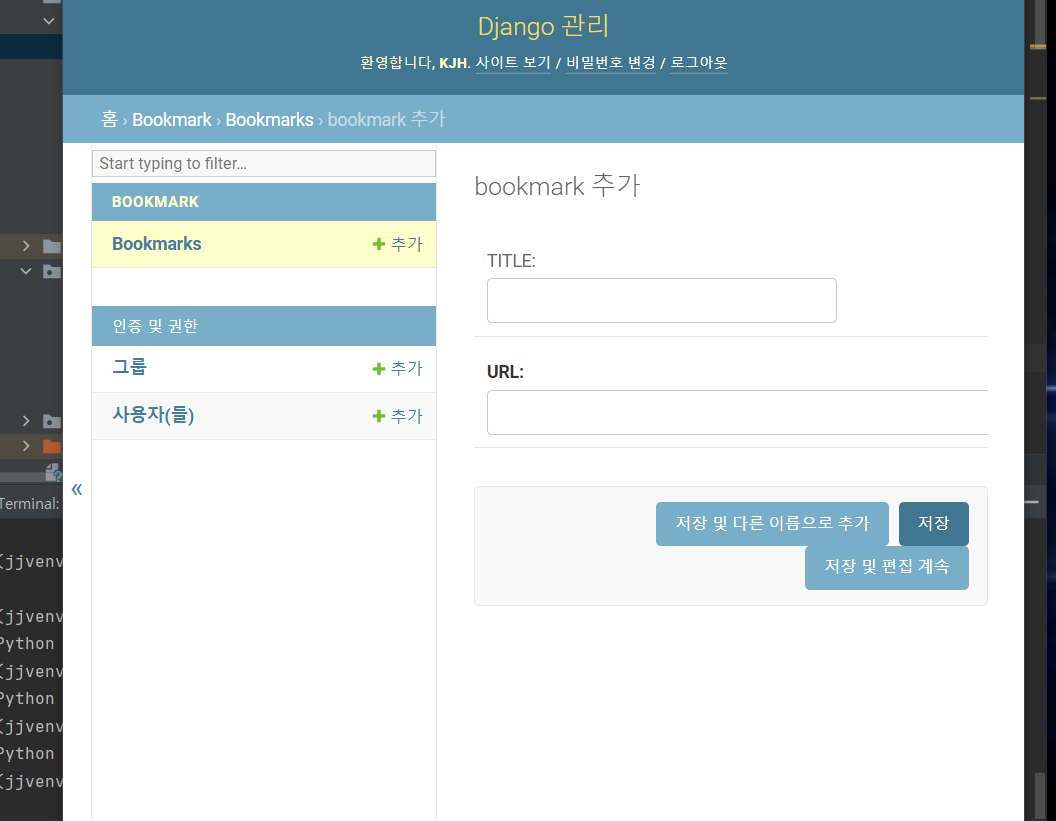The height and width of the screenshot is (821, 1056).
Task: Select the orange folder icon in IDE tree
Action: click(x=52, y=446)
